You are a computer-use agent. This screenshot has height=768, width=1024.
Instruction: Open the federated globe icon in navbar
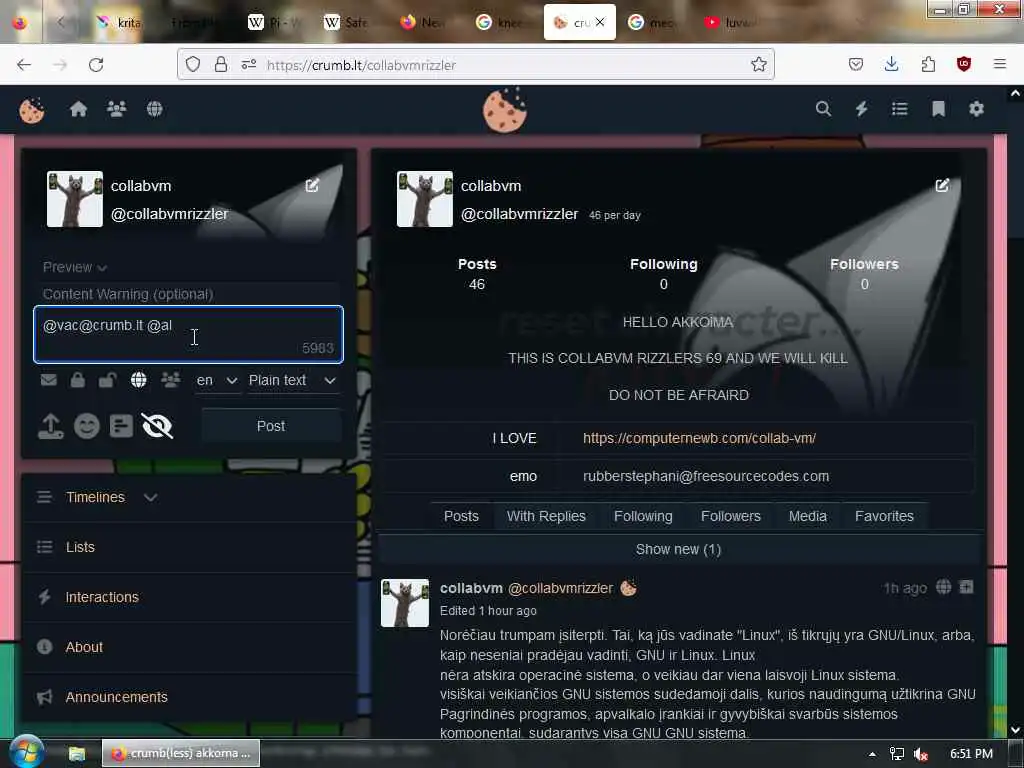[155, 109]
